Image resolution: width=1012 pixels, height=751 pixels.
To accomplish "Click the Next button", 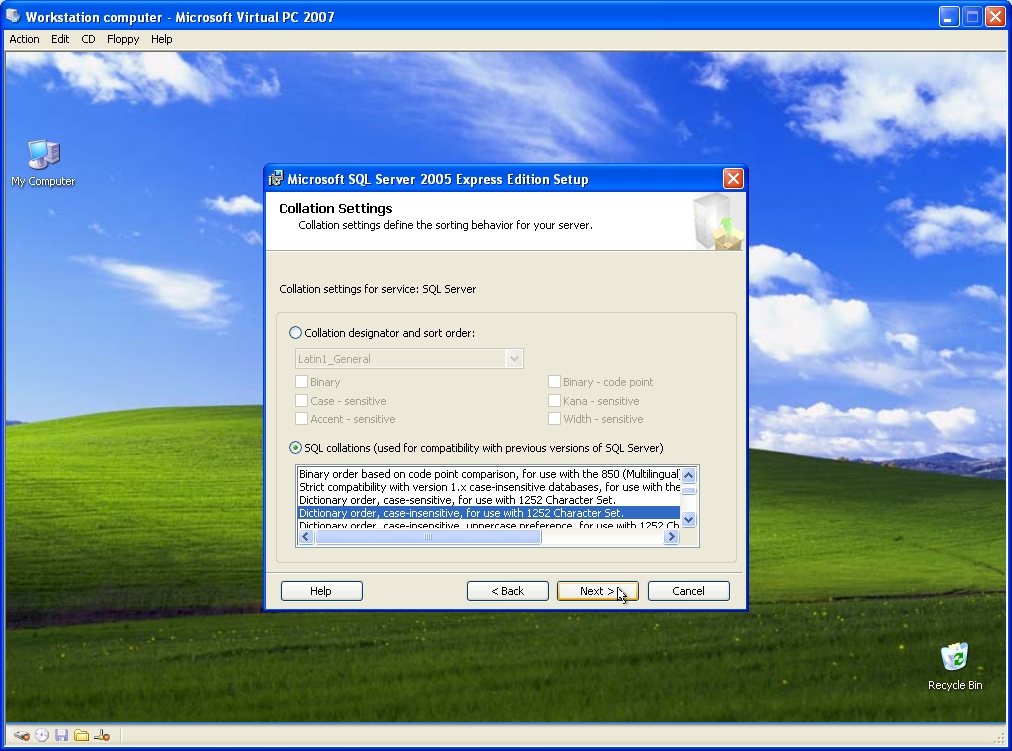I will click(x=597, y=591).
